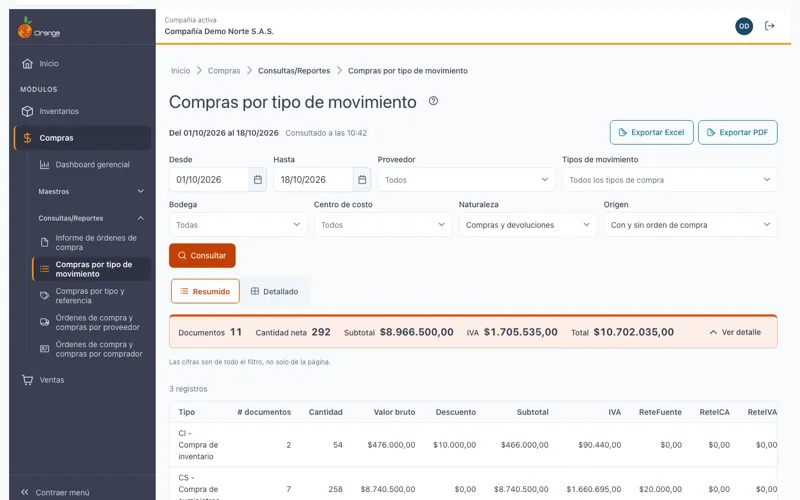
Task: Click the Inicio home icon
Action: (x=28, y=64)
